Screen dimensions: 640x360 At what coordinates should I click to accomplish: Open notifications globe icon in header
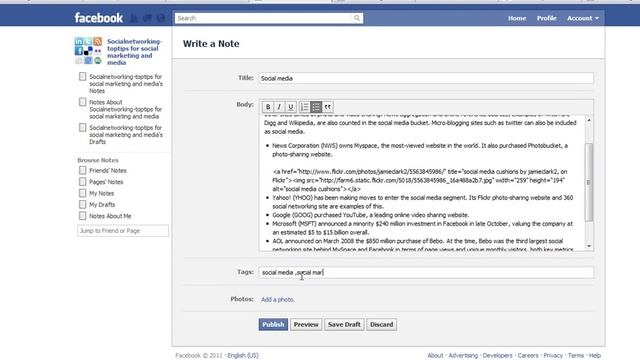[161, 18]
